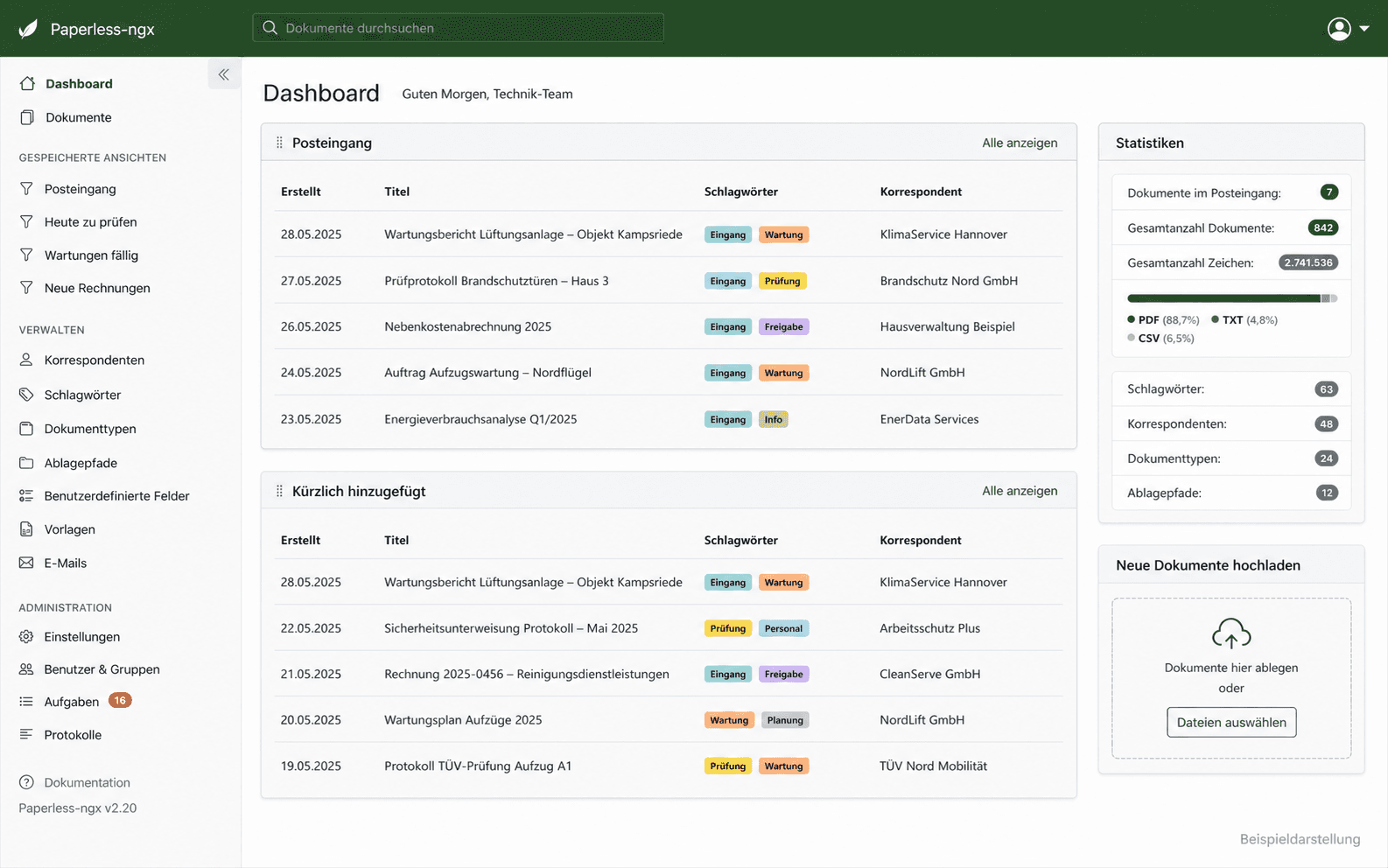1388x868 pixels.
Task: Open Dashboard in the sidebar
Action: click(79, 84)
